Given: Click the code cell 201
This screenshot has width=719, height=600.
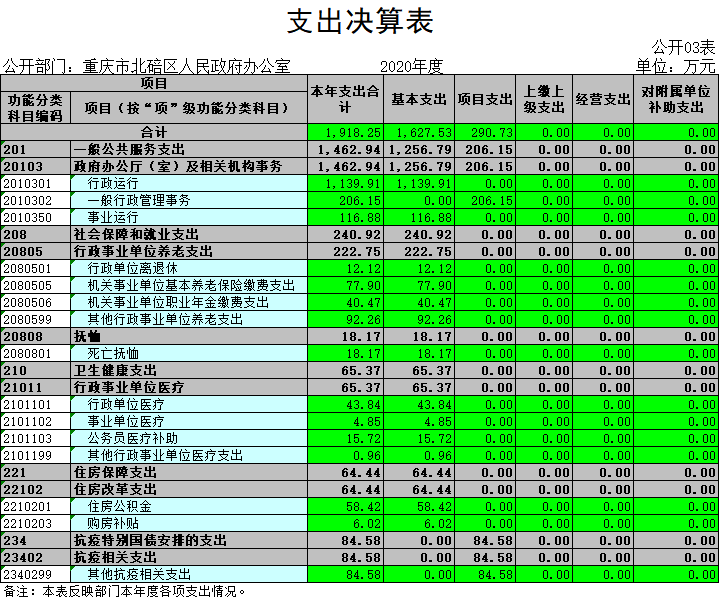Looking at the screenshot, I should click(x=35, y=150).
